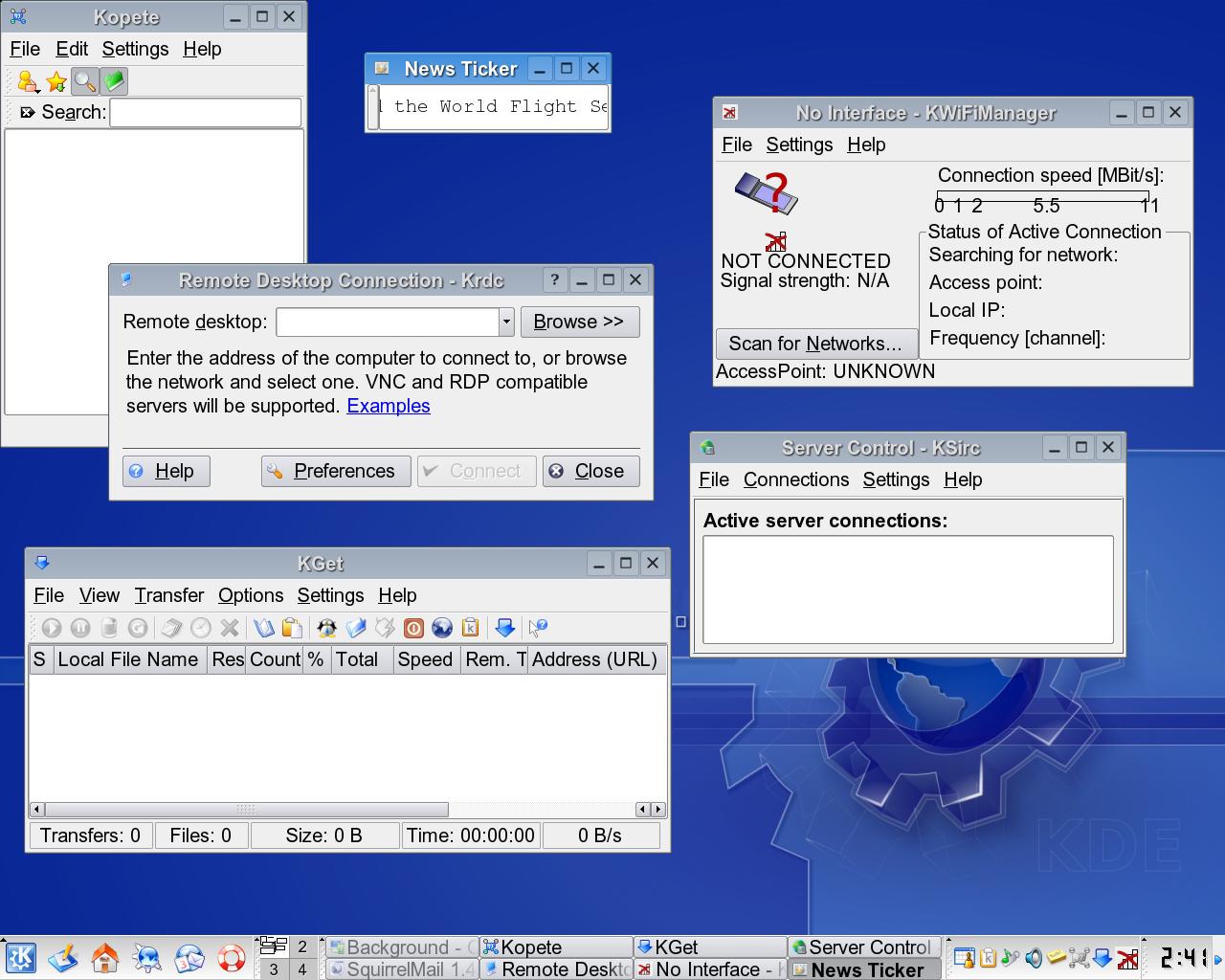
Task: Click the Active server connections list in KSirc
Action: pyautogui.click(x=908, y=590)
